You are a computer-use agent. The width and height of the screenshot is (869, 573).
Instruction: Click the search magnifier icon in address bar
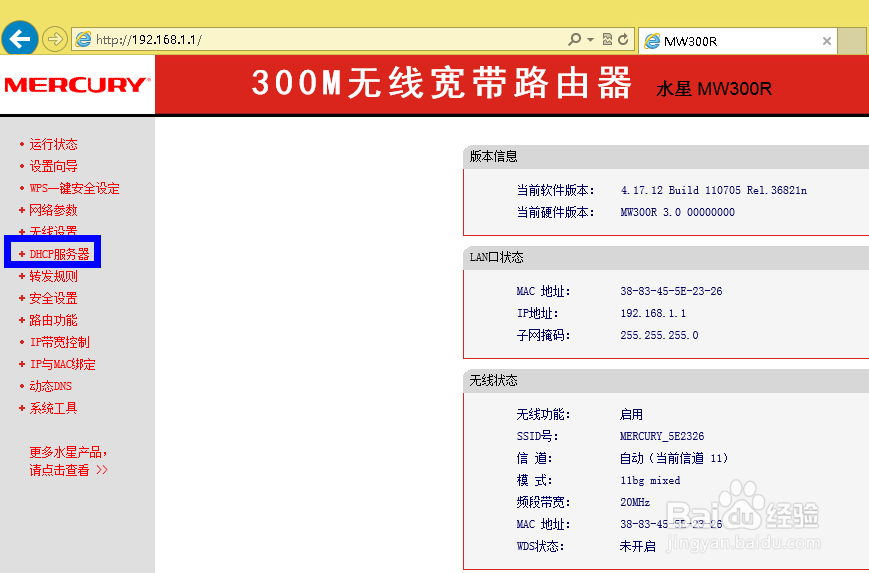click(x=575, y=39)
